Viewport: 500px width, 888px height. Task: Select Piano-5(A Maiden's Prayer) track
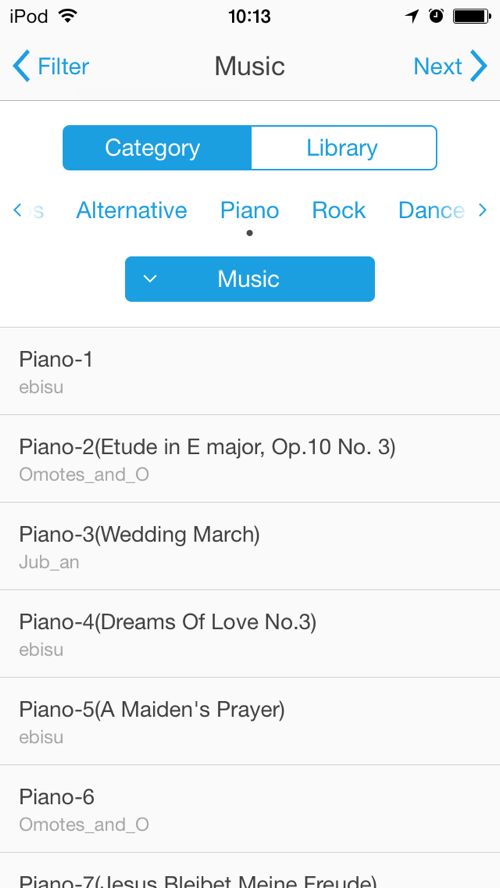click(x=250, y=721)
